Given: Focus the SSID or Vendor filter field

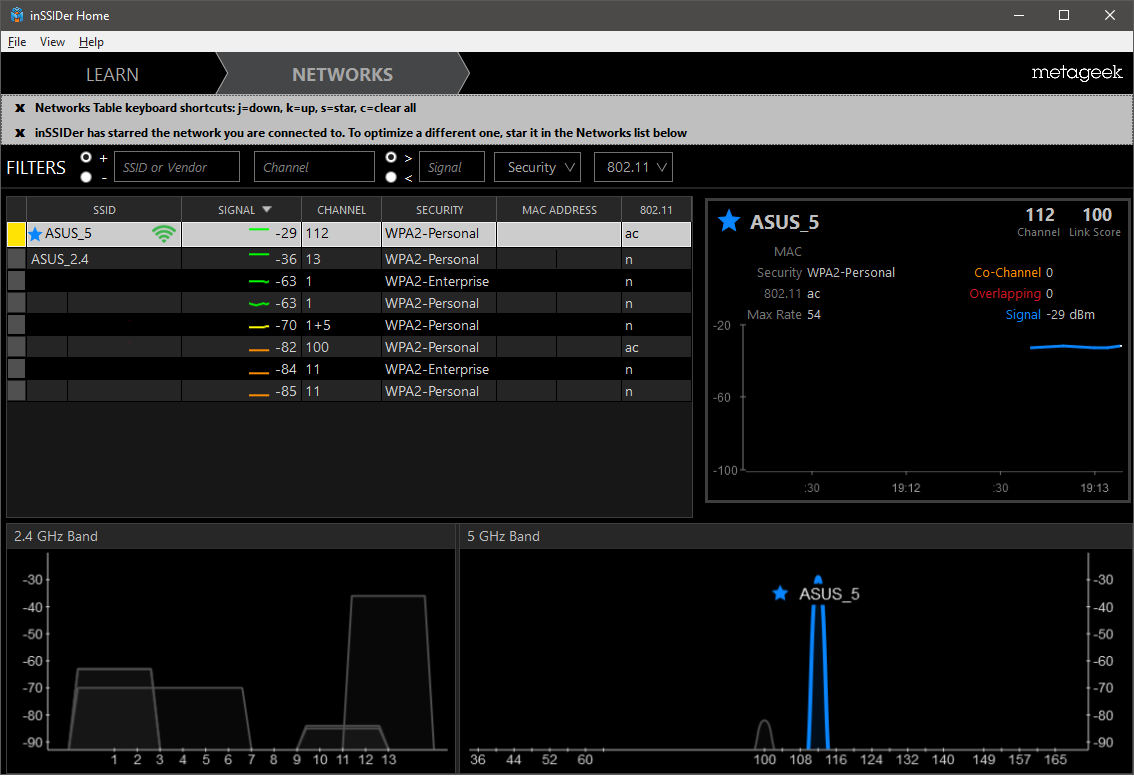Looking at the screenshot, I should 177,167.
